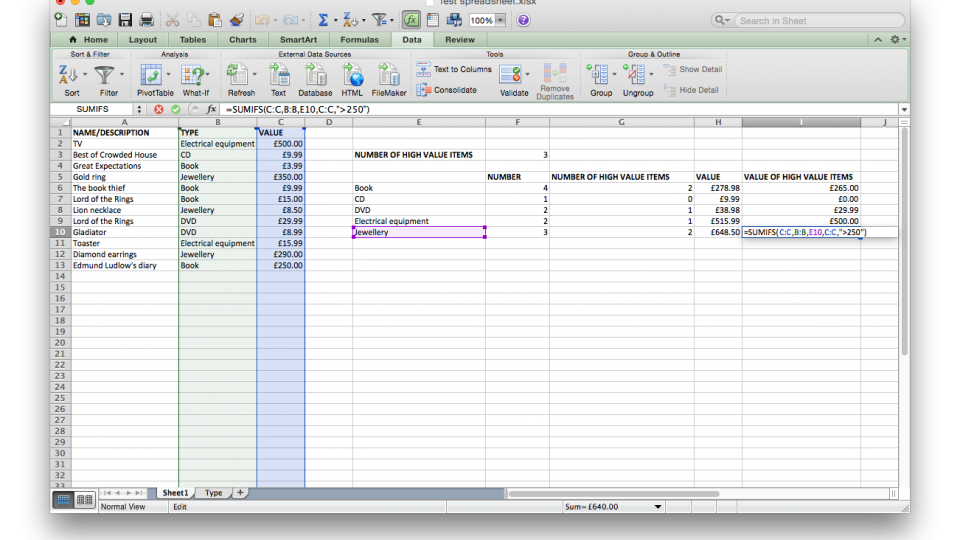Expand the PivotTable dropdown arrow

[168, 75]
